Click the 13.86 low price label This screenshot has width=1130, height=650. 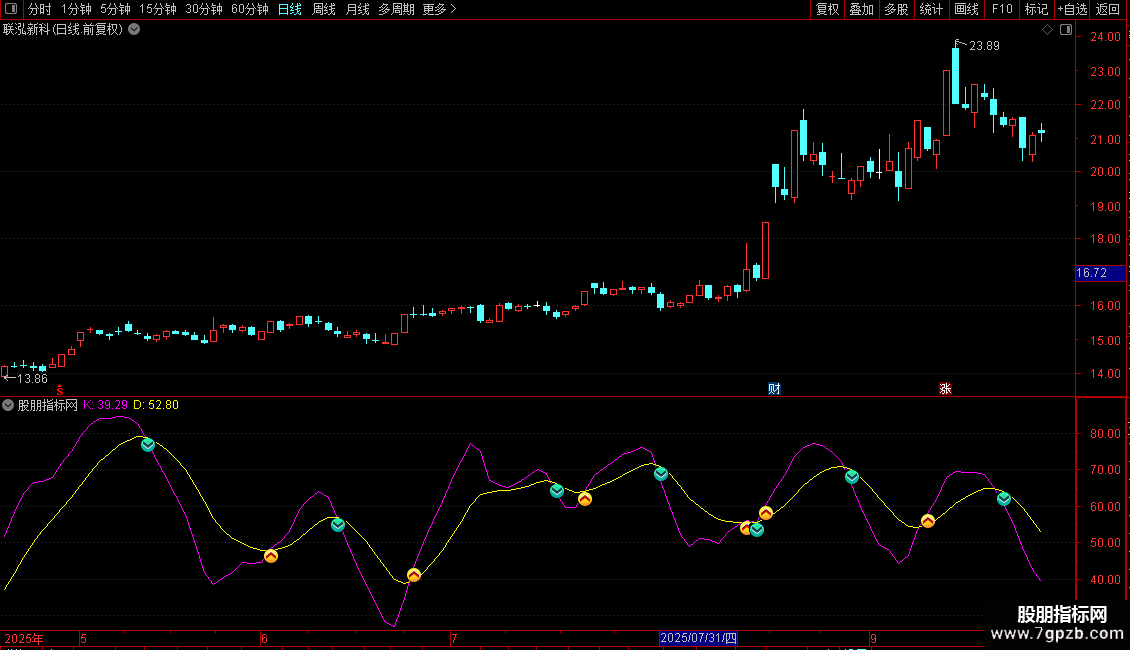[32, 379]
